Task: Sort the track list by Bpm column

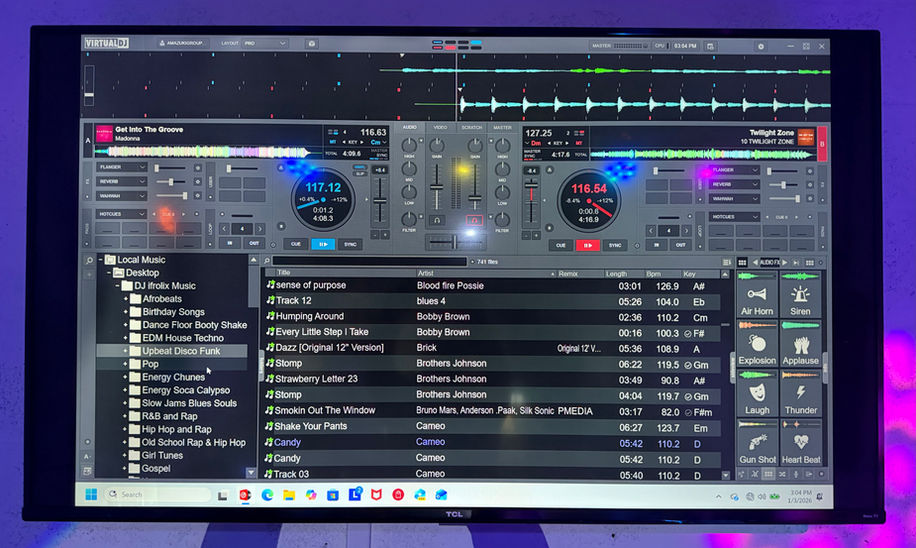Action: click(653, 273)
